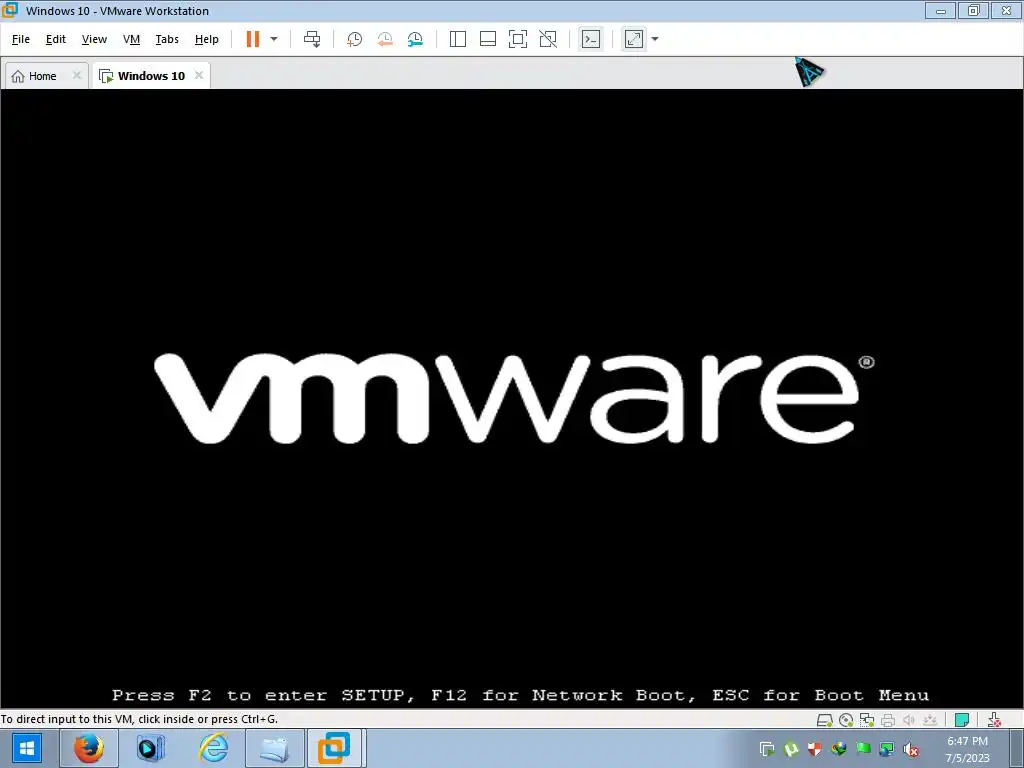Click the Send Ctrl+Alt+Del toolbar icon
The image size is (1024, 768).
312,39
